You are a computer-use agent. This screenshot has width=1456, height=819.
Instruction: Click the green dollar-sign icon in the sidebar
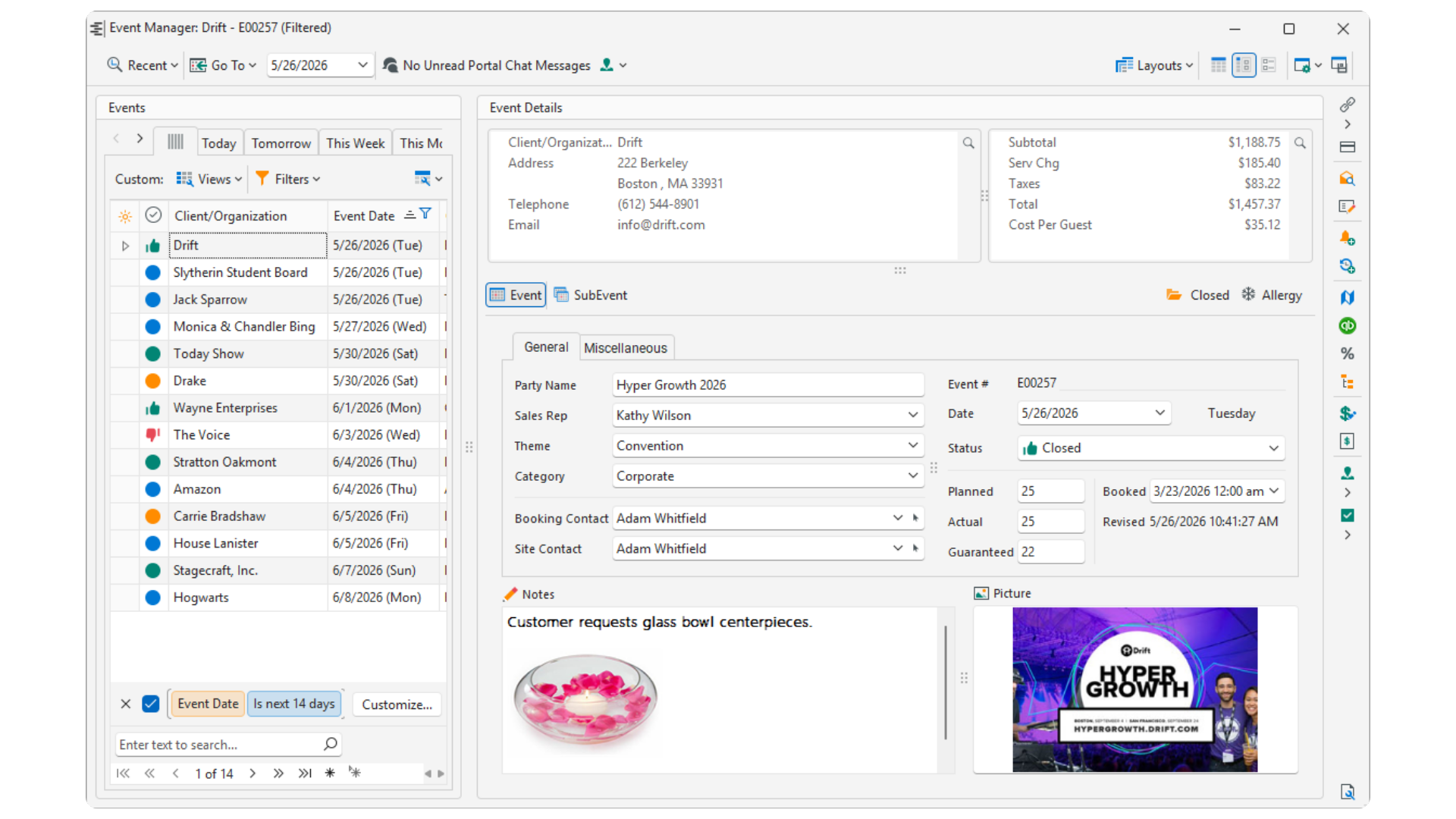point(1348,413)
